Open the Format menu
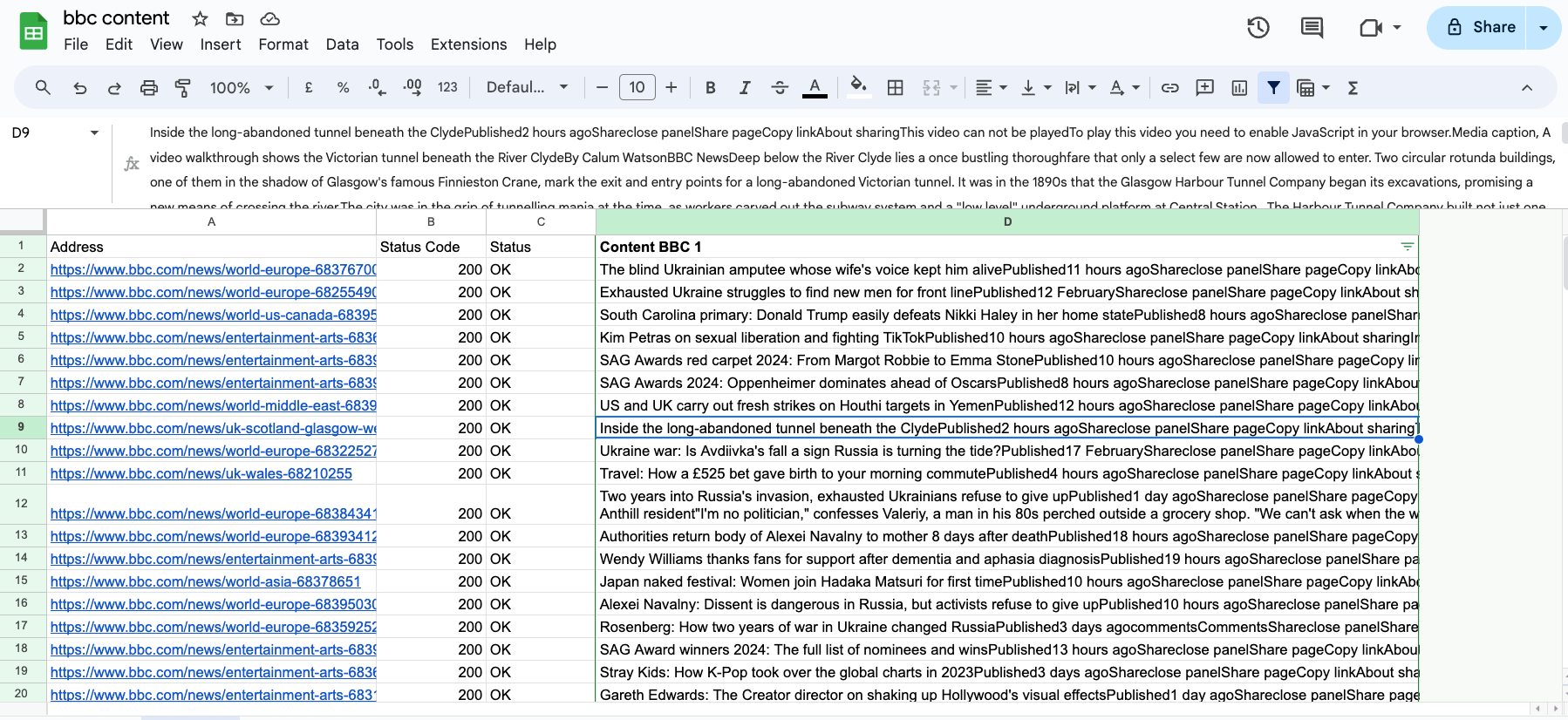This screenshot has width=1568, height=720. tap(283, 44)
